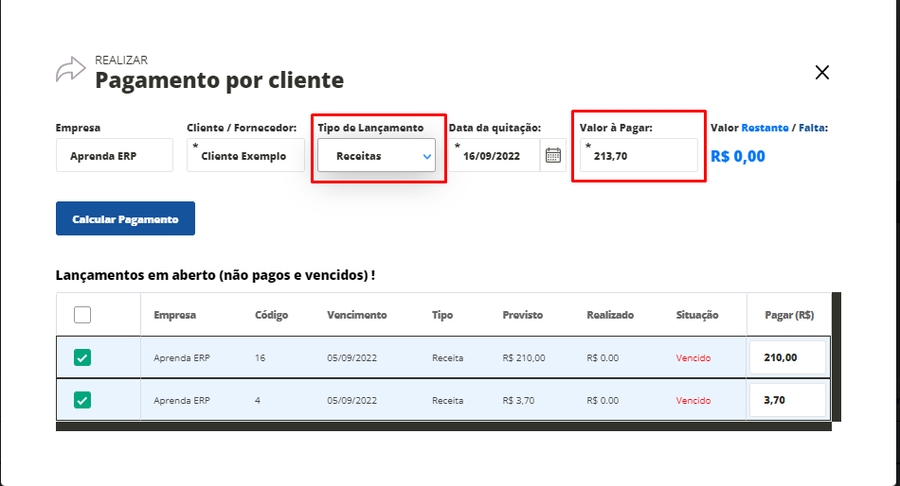900x486 pixels.
Task: Click the Vencido status in first row
Action: (693, 357)
